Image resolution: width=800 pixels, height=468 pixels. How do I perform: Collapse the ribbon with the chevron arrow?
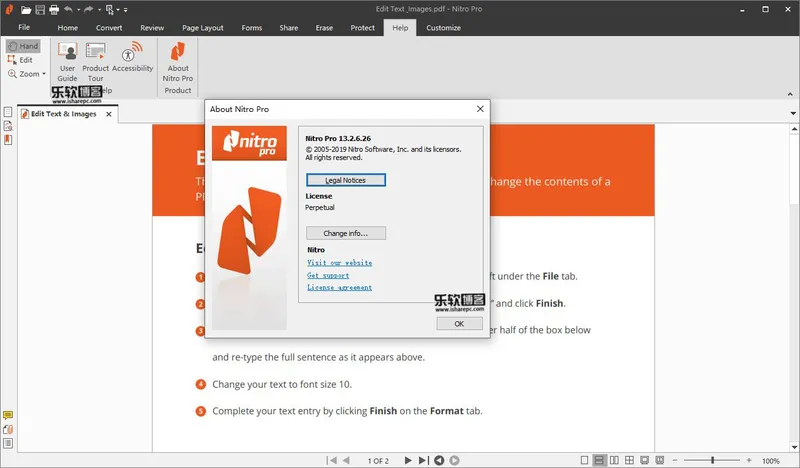tap(790, 94)
